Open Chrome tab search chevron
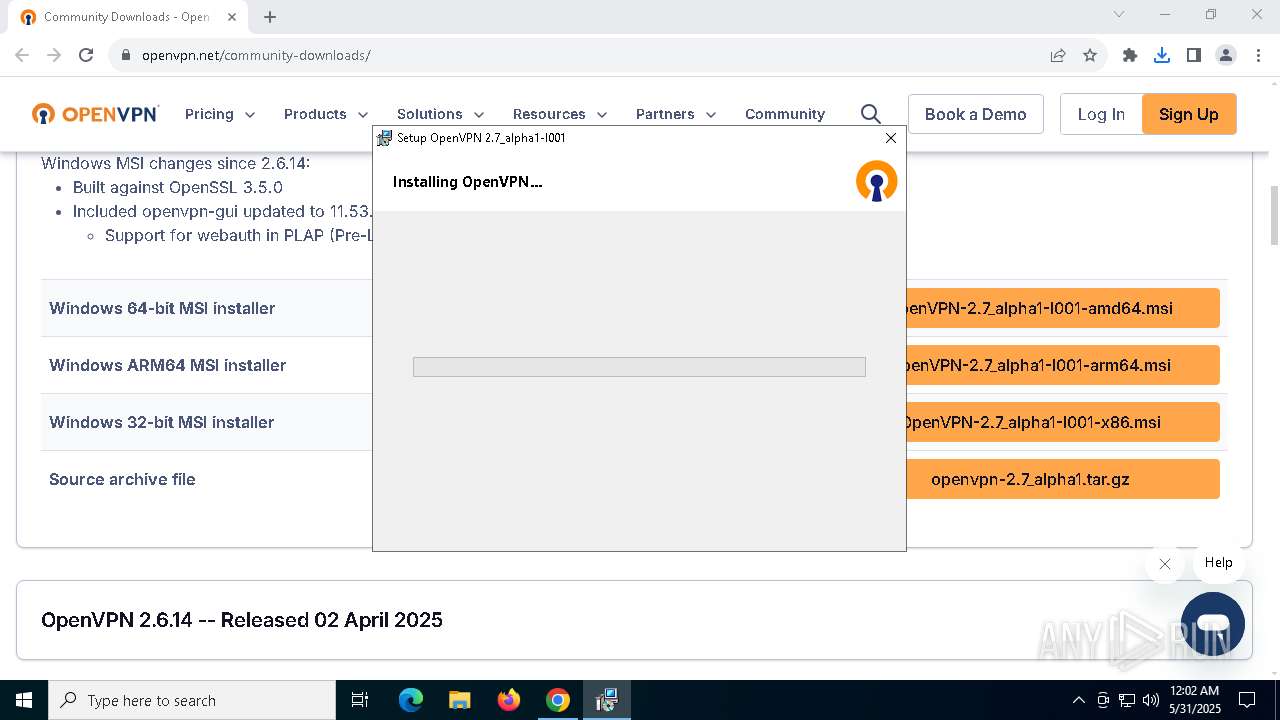Image resolution: width=1280 pixels, height=720 pixels. (x=1119, y=14)
